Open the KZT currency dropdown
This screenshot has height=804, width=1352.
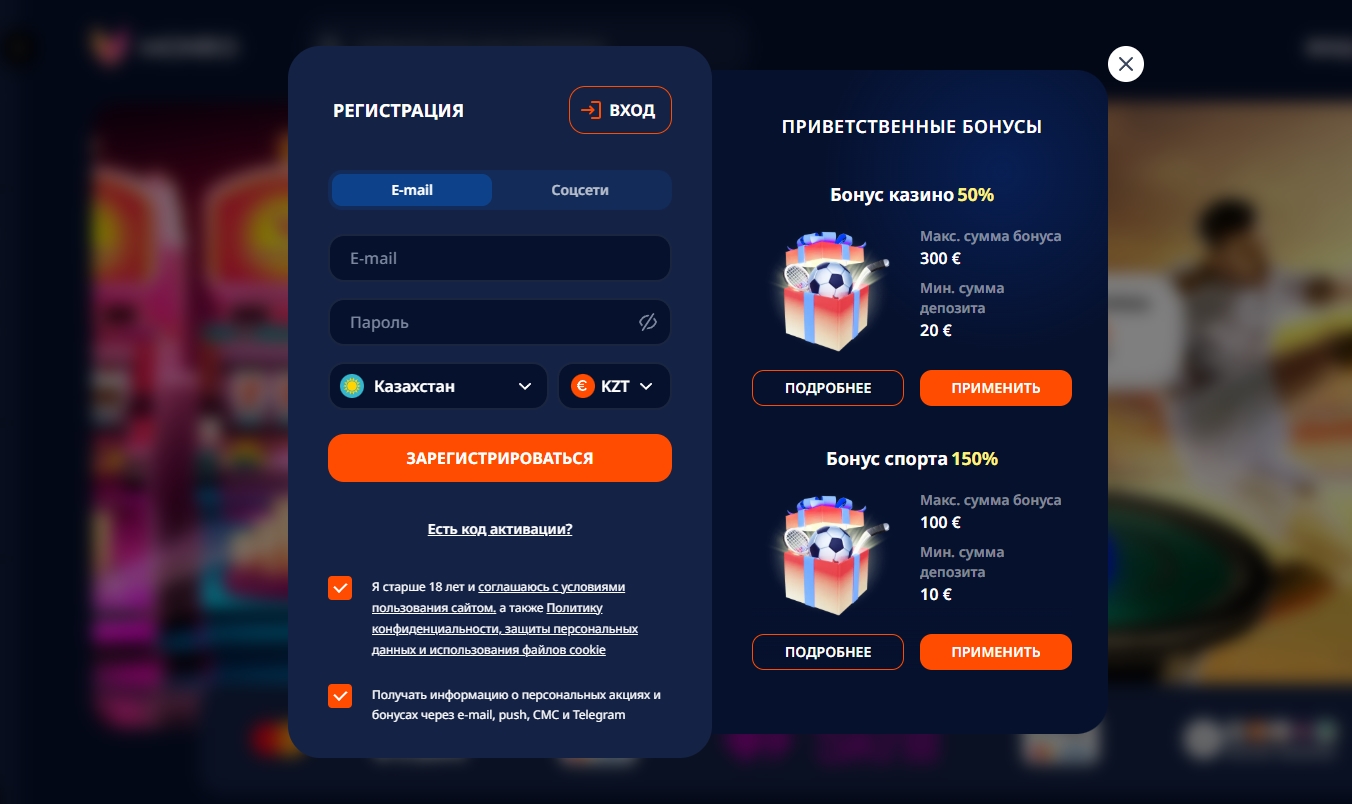[614, 386]
